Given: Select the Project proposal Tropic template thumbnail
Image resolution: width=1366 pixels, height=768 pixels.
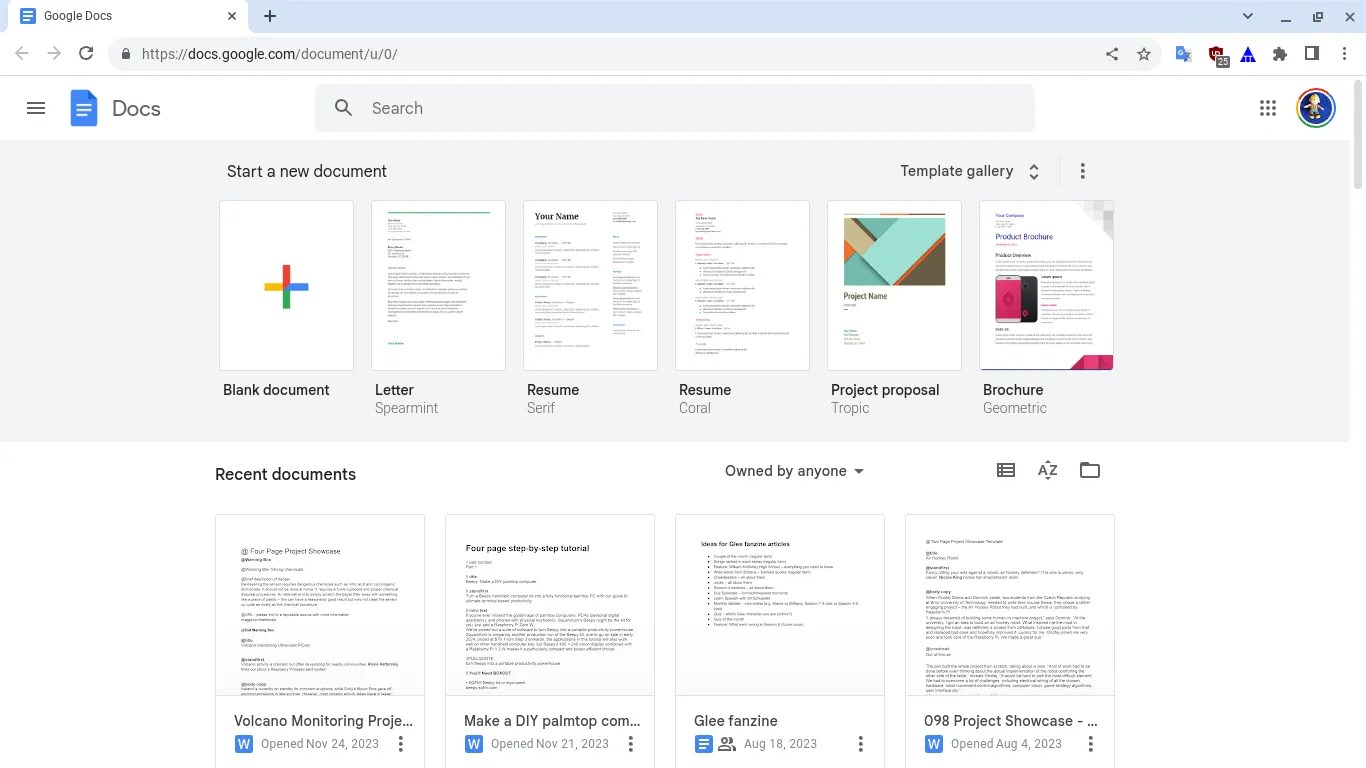Looking at the screenshot, I should coord(894,285).
